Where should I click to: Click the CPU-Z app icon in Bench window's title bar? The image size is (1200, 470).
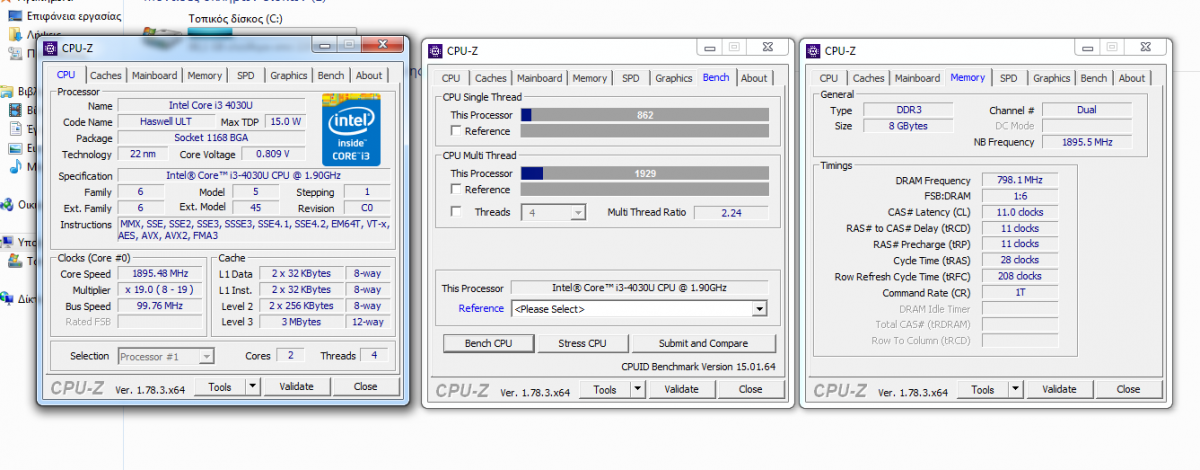click(x=433, y=51)
